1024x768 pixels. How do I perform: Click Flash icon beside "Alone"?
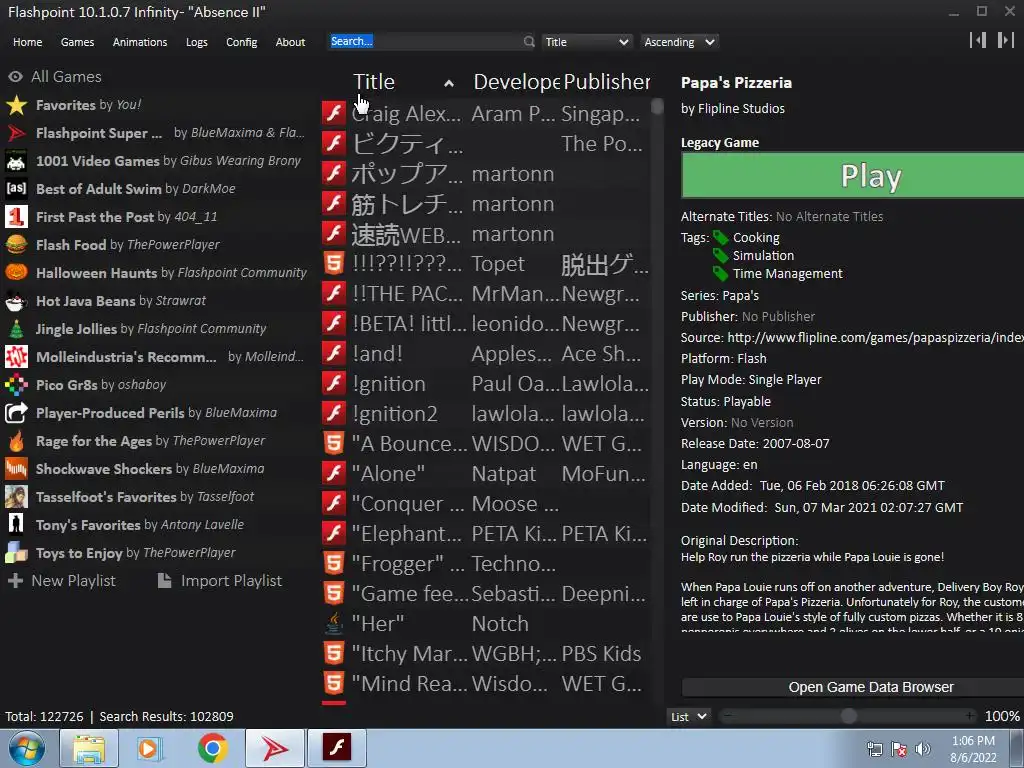[334, 473]
